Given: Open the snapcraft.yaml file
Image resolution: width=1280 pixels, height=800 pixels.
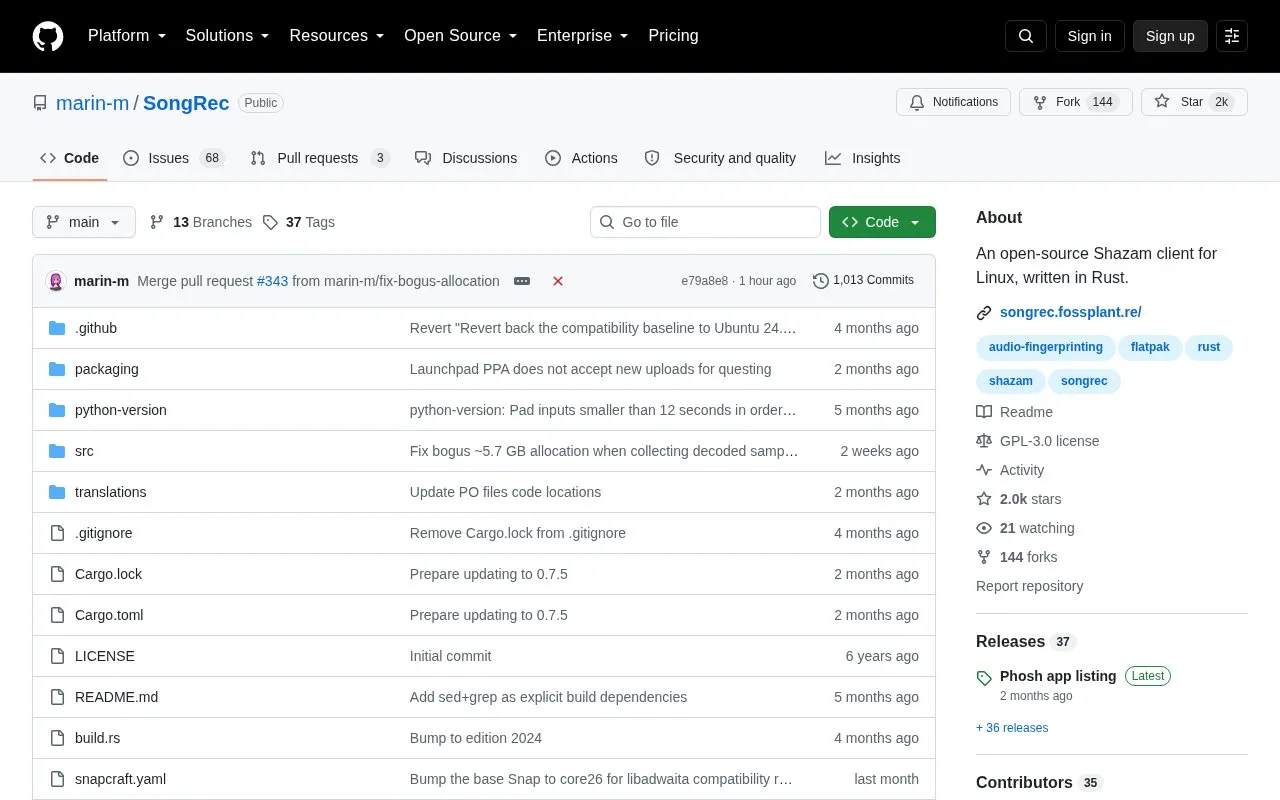Looking at the screenshot, I should 120,779.
